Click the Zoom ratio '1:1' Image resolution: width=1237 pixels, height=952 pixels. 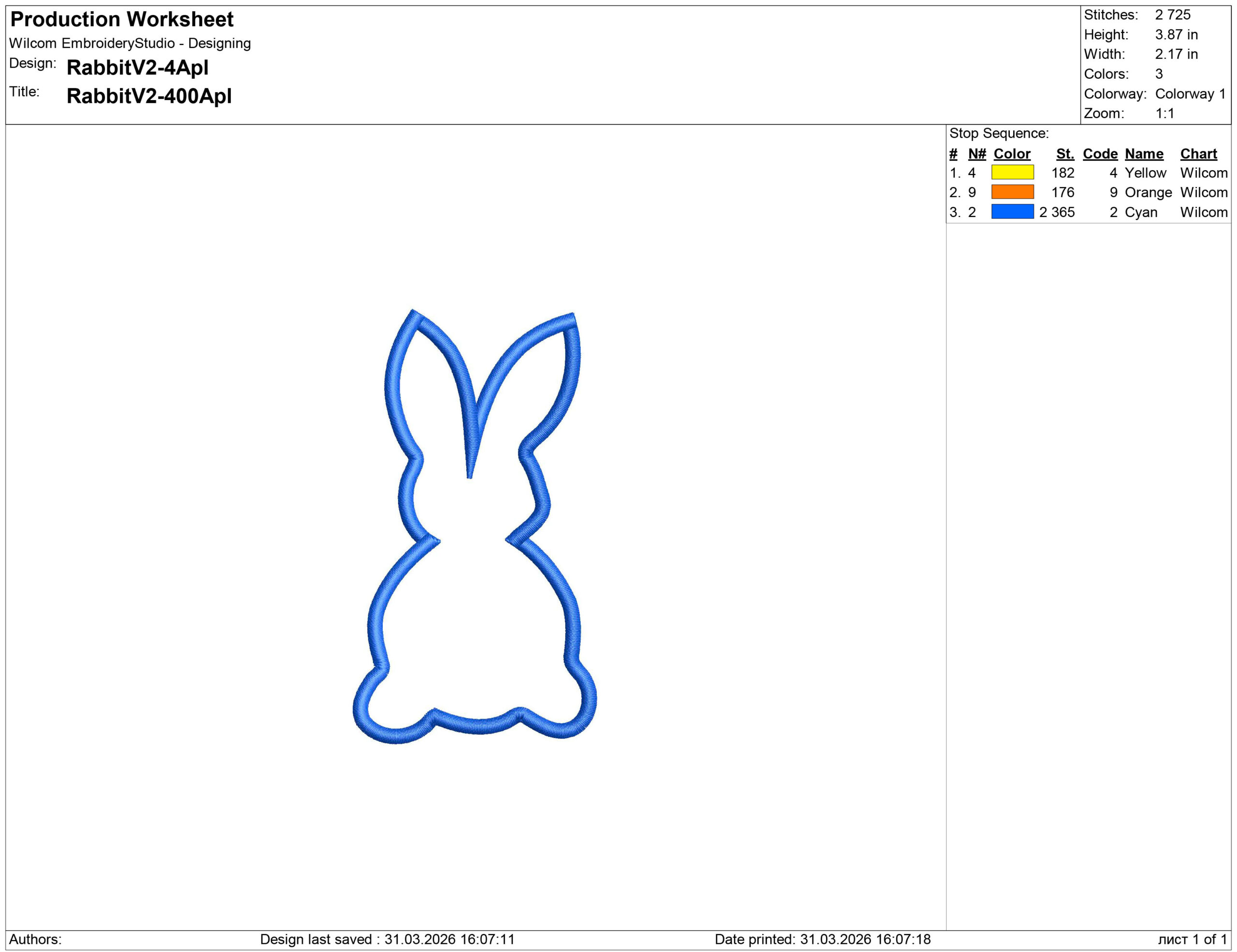(1165, 113)
